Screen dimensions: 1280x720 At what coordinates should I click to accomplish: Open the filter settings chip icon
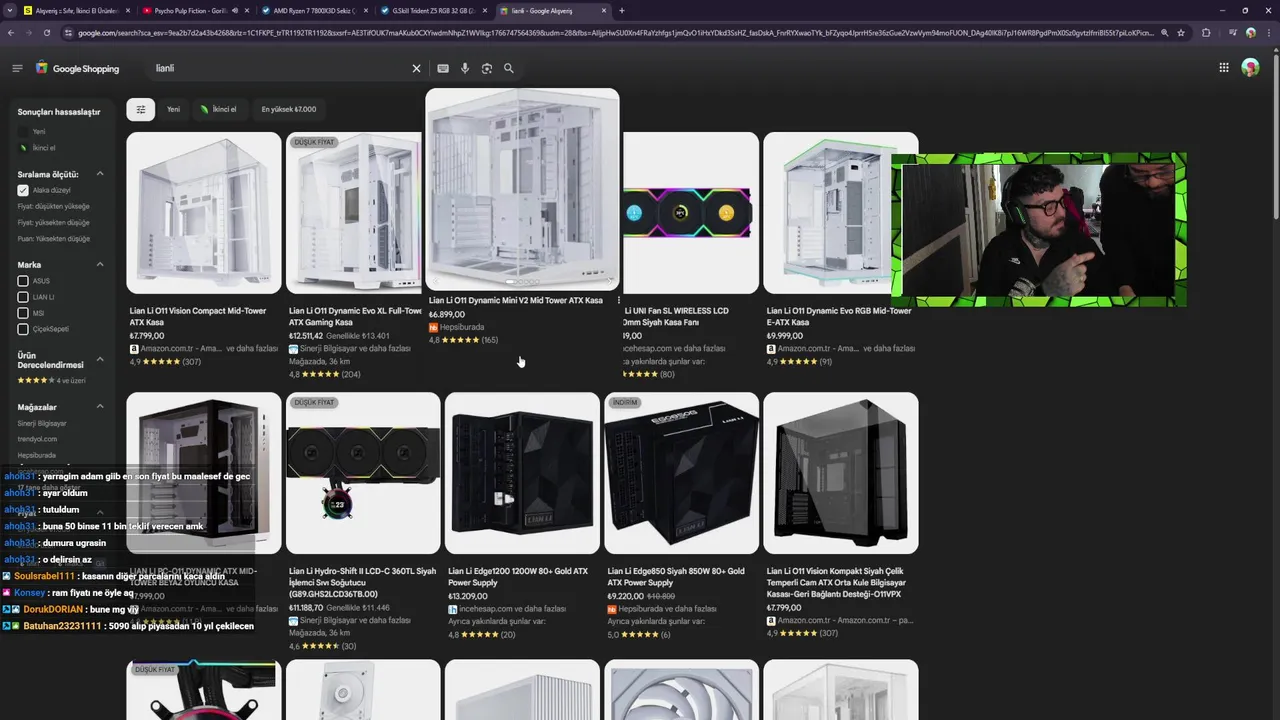141,109
